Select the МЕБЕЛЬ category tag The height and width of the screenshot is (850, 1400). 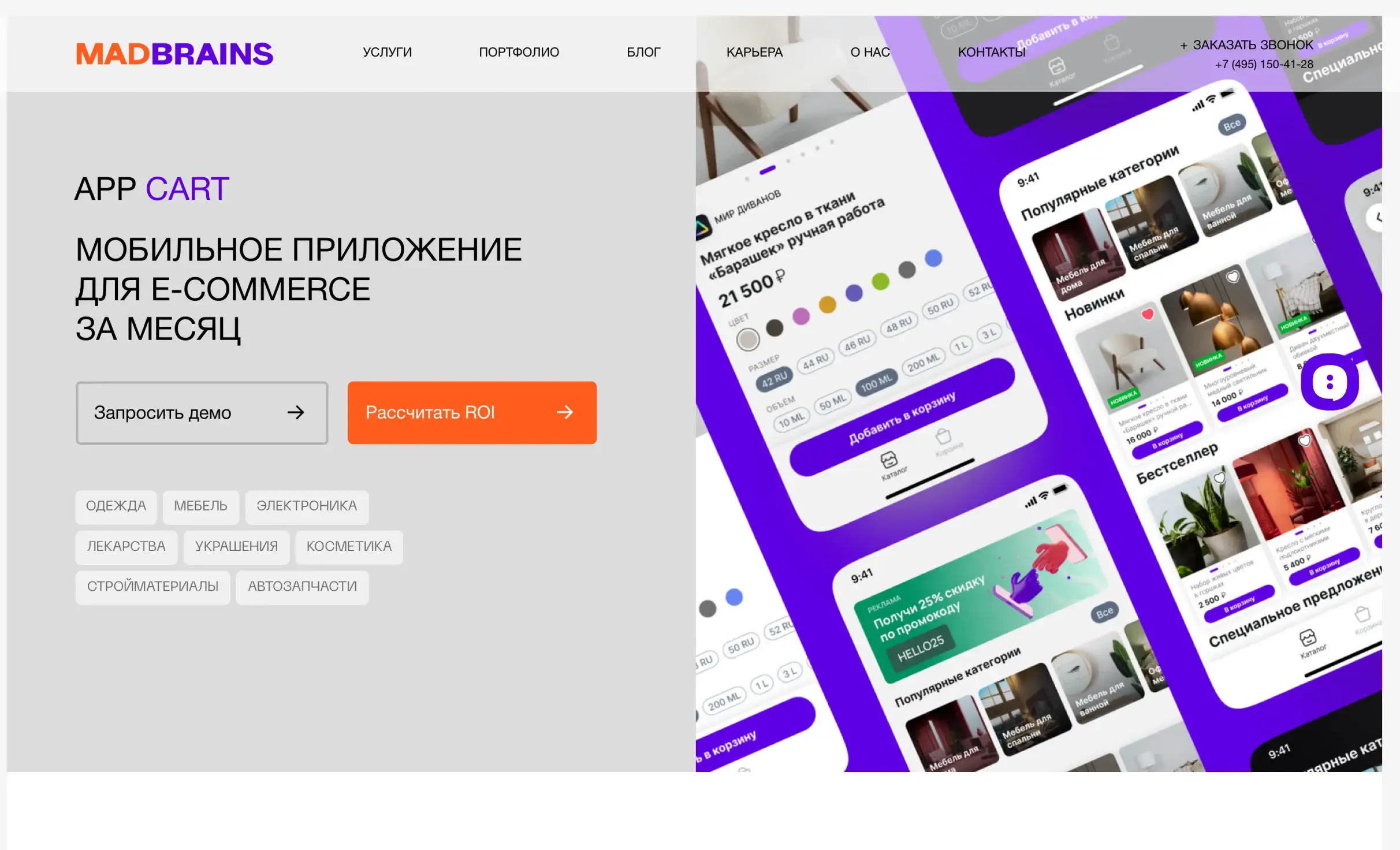click(x=201, y=506)
